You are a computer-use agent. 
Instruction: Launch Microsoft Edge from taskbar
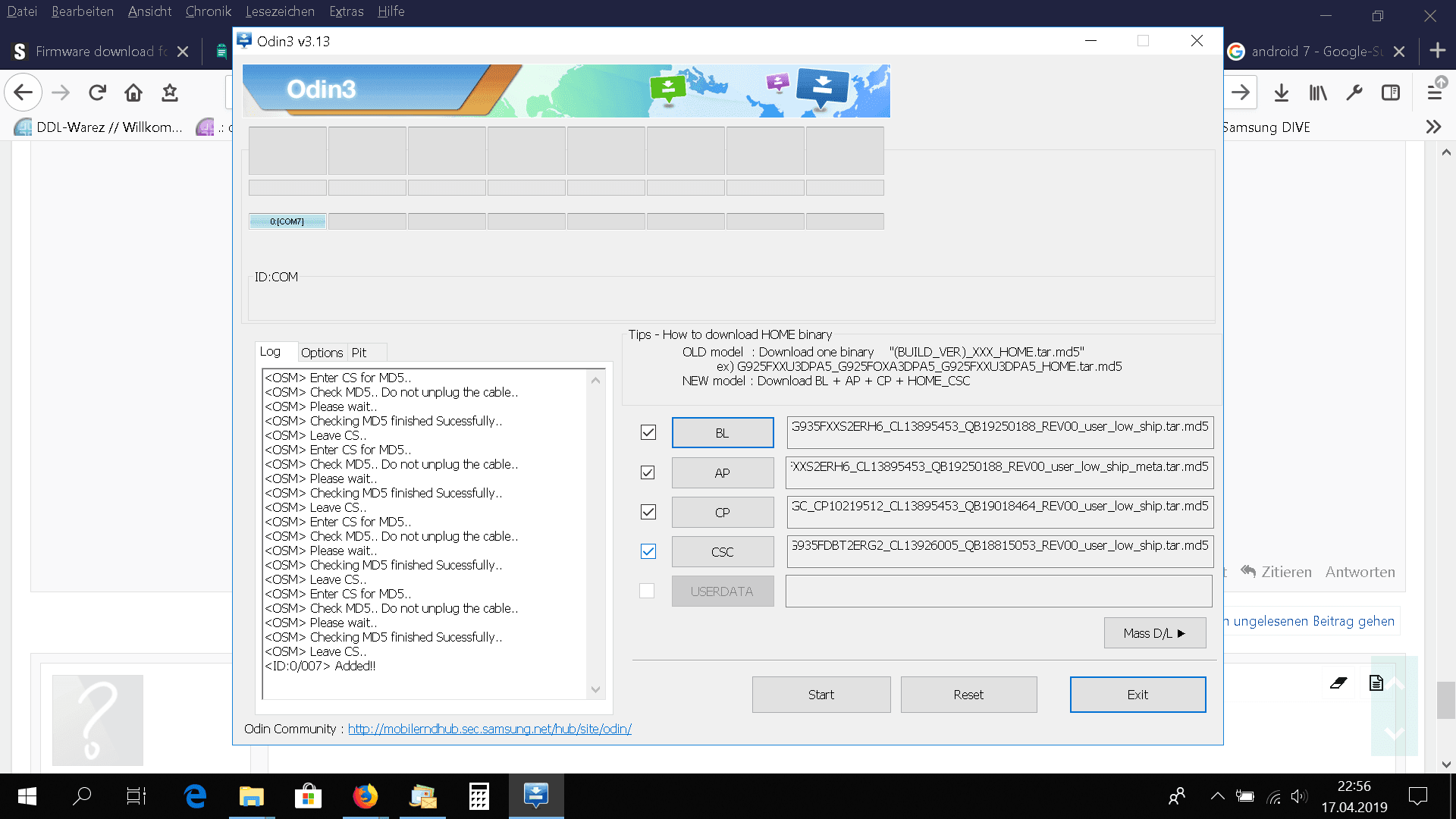tap(195, 796)
